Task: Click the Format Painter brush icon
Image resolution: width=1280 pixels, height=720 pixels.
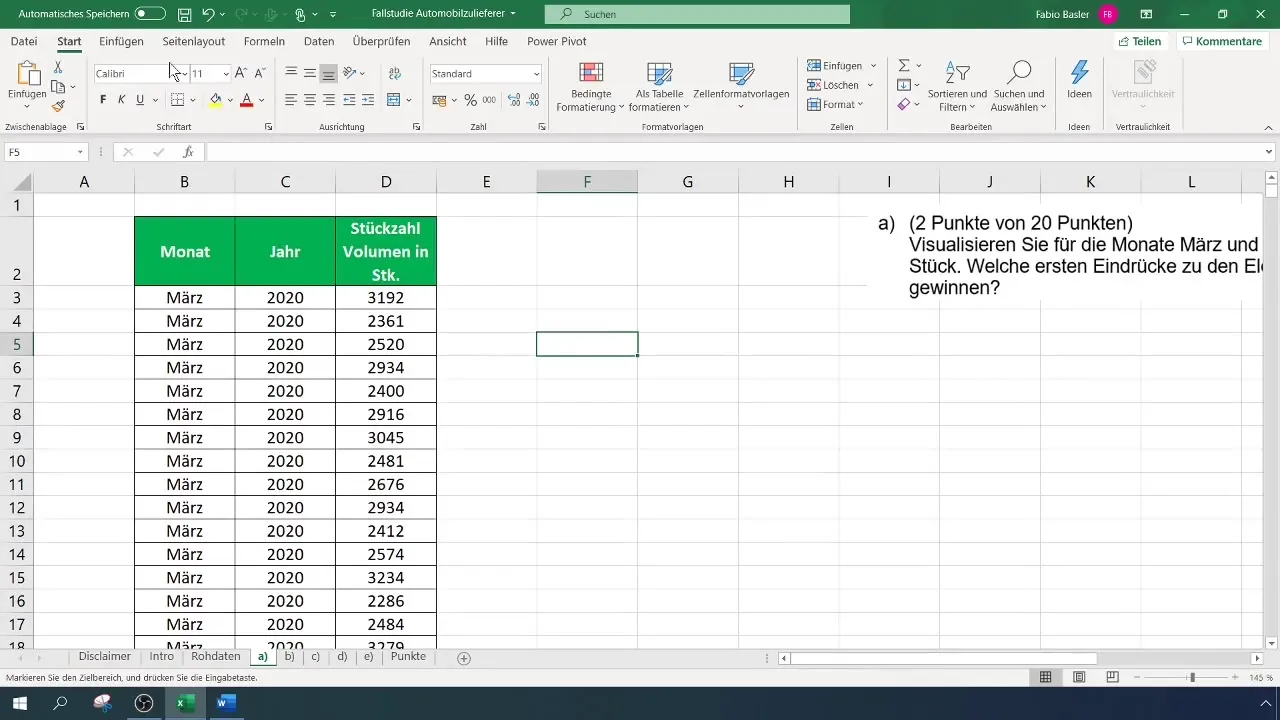Action: pos(58,106)
